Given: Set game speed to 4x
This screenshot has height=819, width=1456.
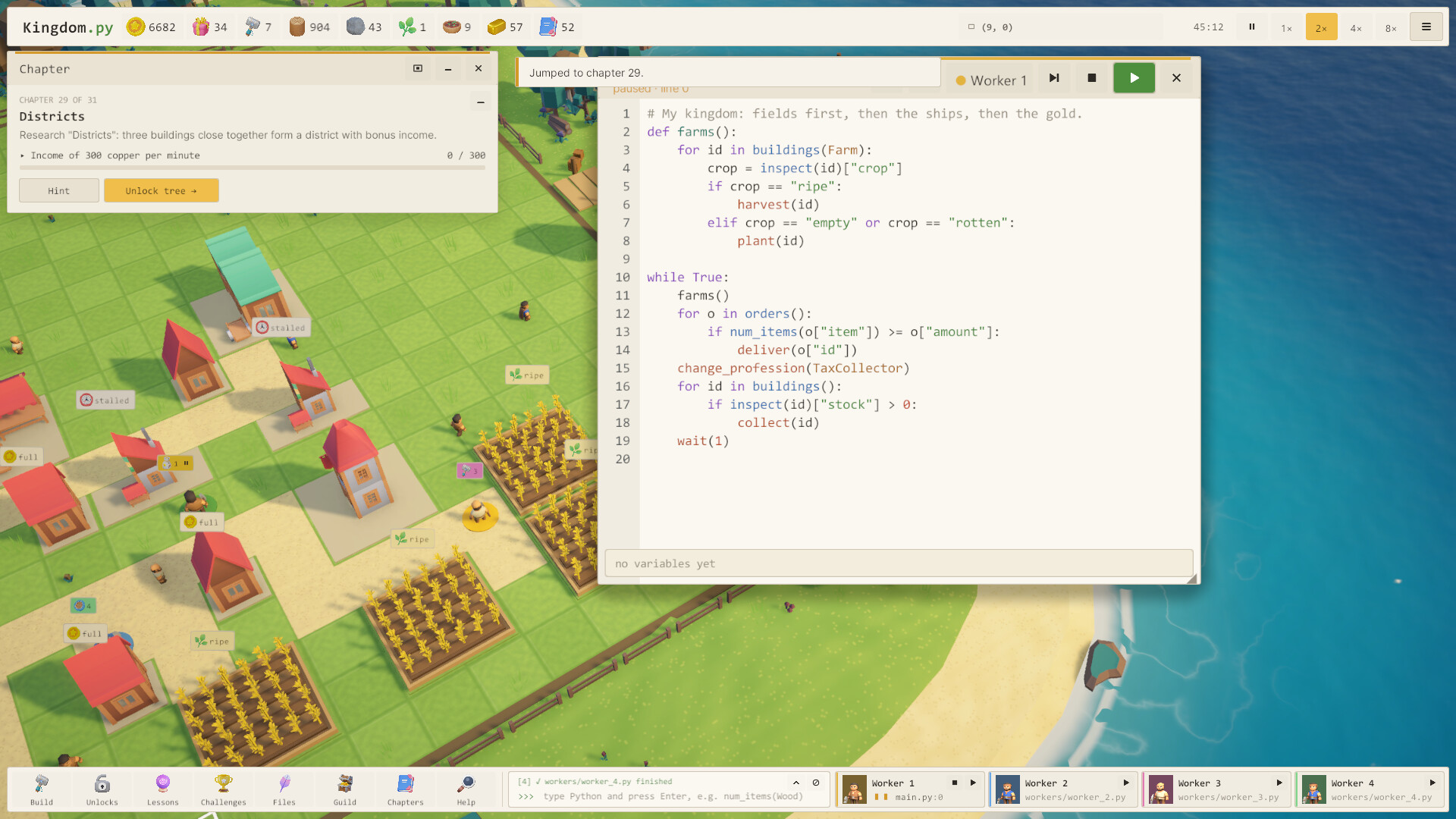Looking at the screenshot, I should pos(1356,27).
